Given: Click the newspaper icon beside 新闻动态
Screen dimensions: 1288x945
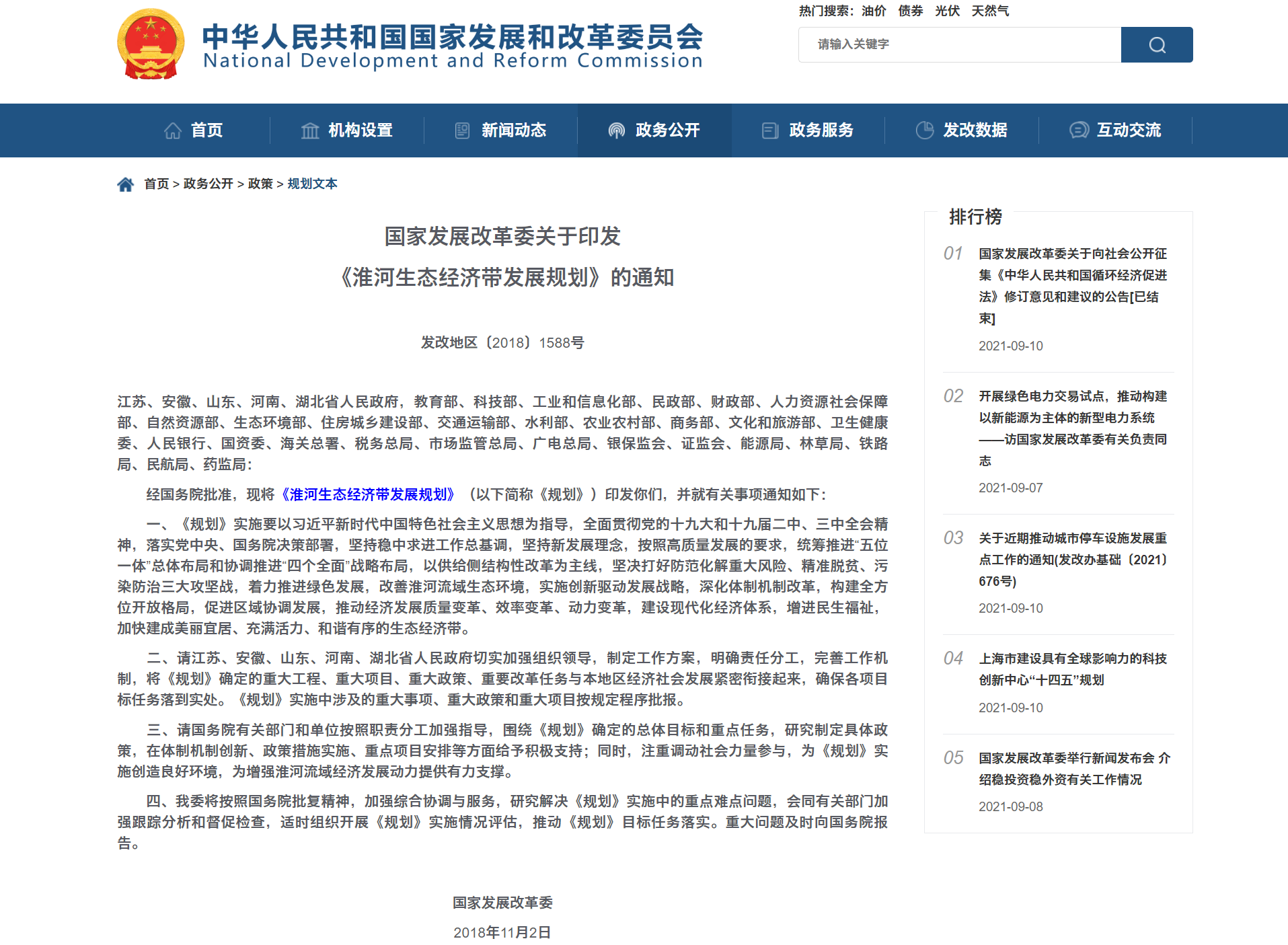Looking at the screenshot, I should (462, 130).
